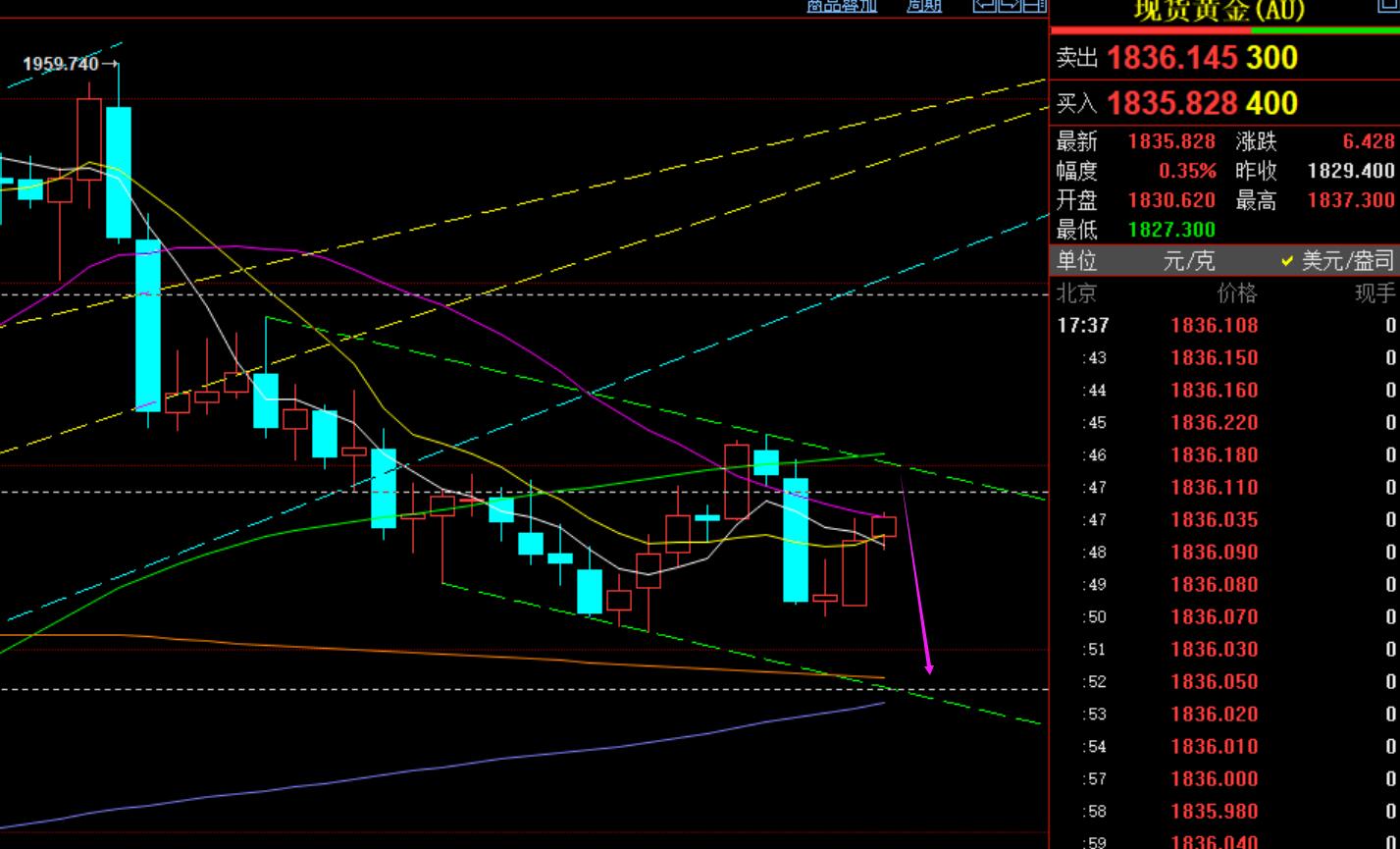Select the 17:37 tick row time
The height and width of the screenshot is (849, 1400).
pyautogui.click(x=1083, y=325)
